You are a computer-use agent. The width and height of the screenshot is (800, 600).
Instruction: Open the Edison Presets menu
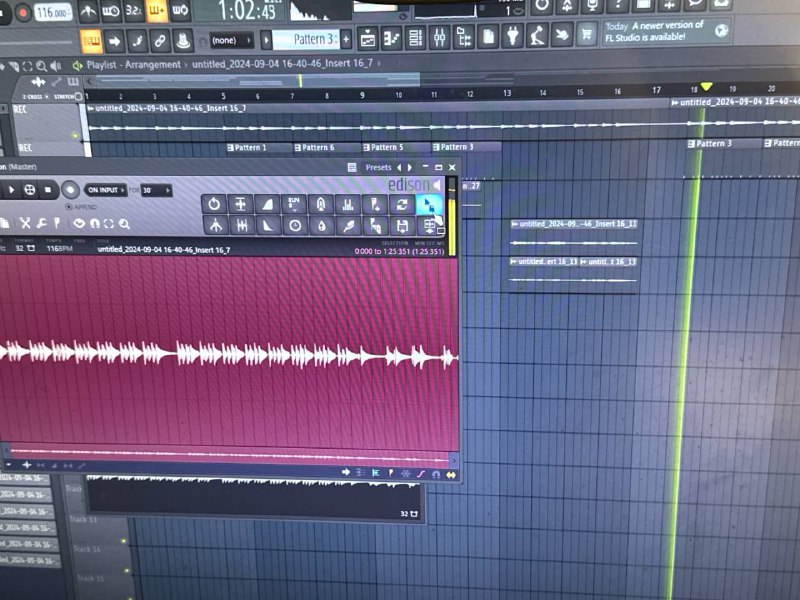pos(378,168)
